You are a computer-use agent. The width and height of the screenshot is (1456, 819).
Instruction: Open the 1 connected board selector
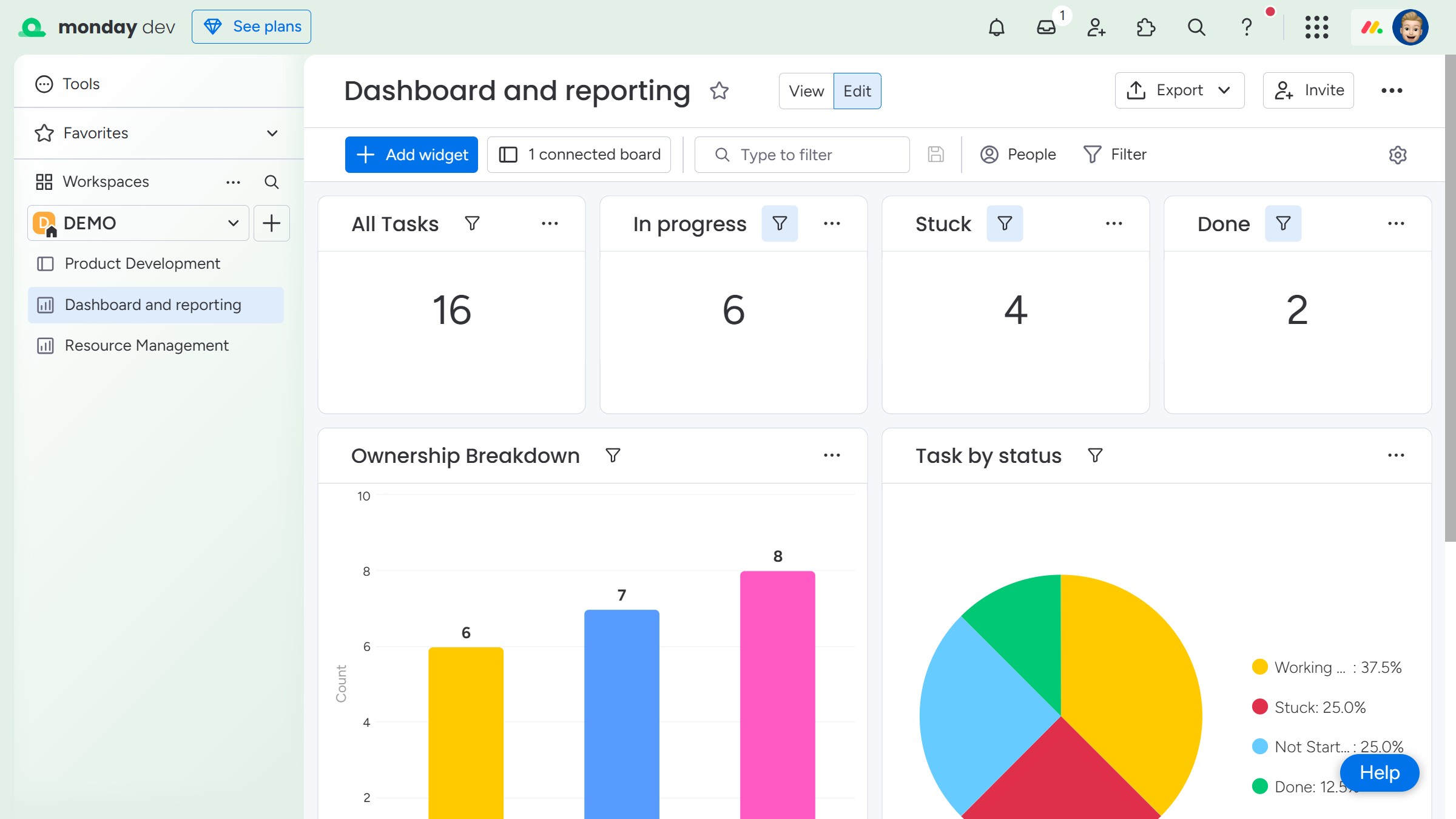pyautogui.click(x=579, y=155)
